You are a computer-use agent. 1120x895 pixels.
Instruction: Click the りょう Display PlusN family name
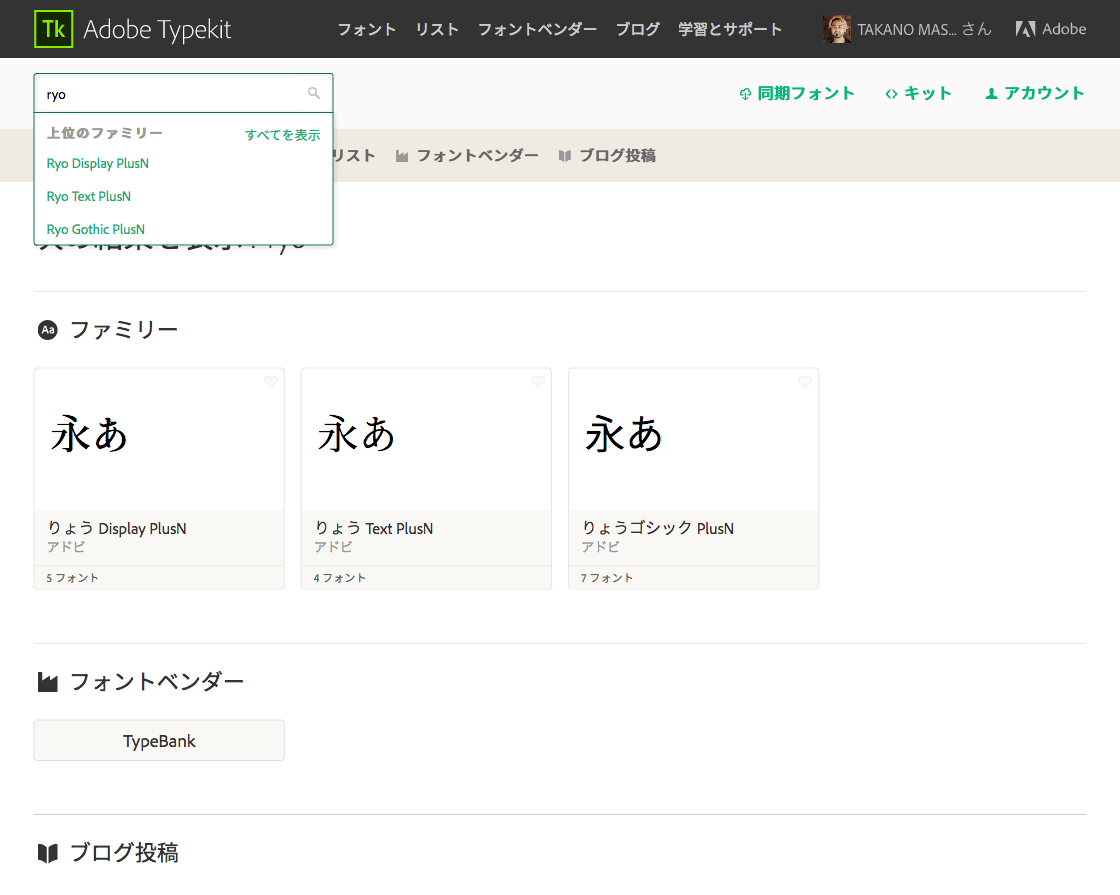coord(116,529)
